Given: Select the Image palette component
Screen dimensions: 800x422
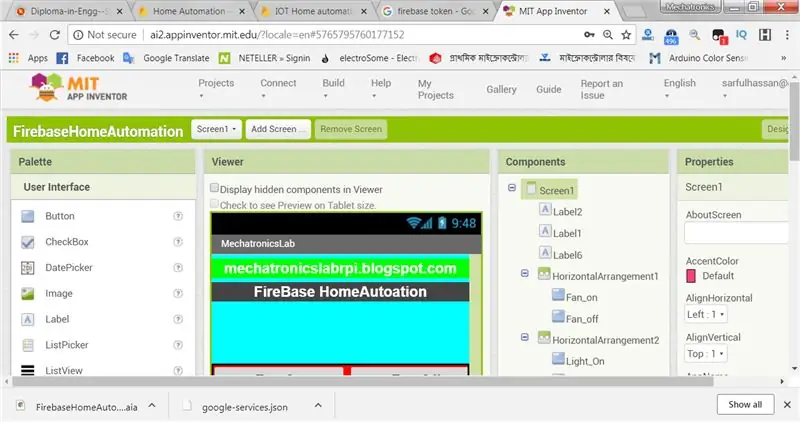Looking at the screenshot, I should [58, 293].
